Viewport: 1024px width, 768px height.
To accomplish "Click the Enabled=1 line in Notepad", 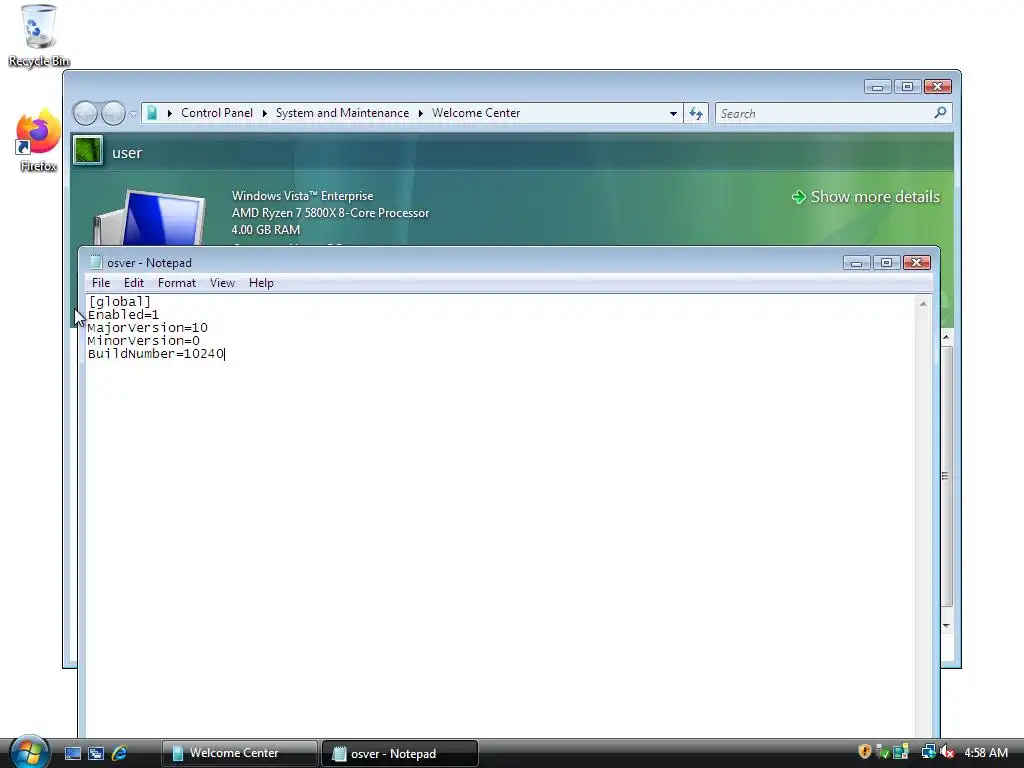I will pyautogui.click(x=123, y=315).
